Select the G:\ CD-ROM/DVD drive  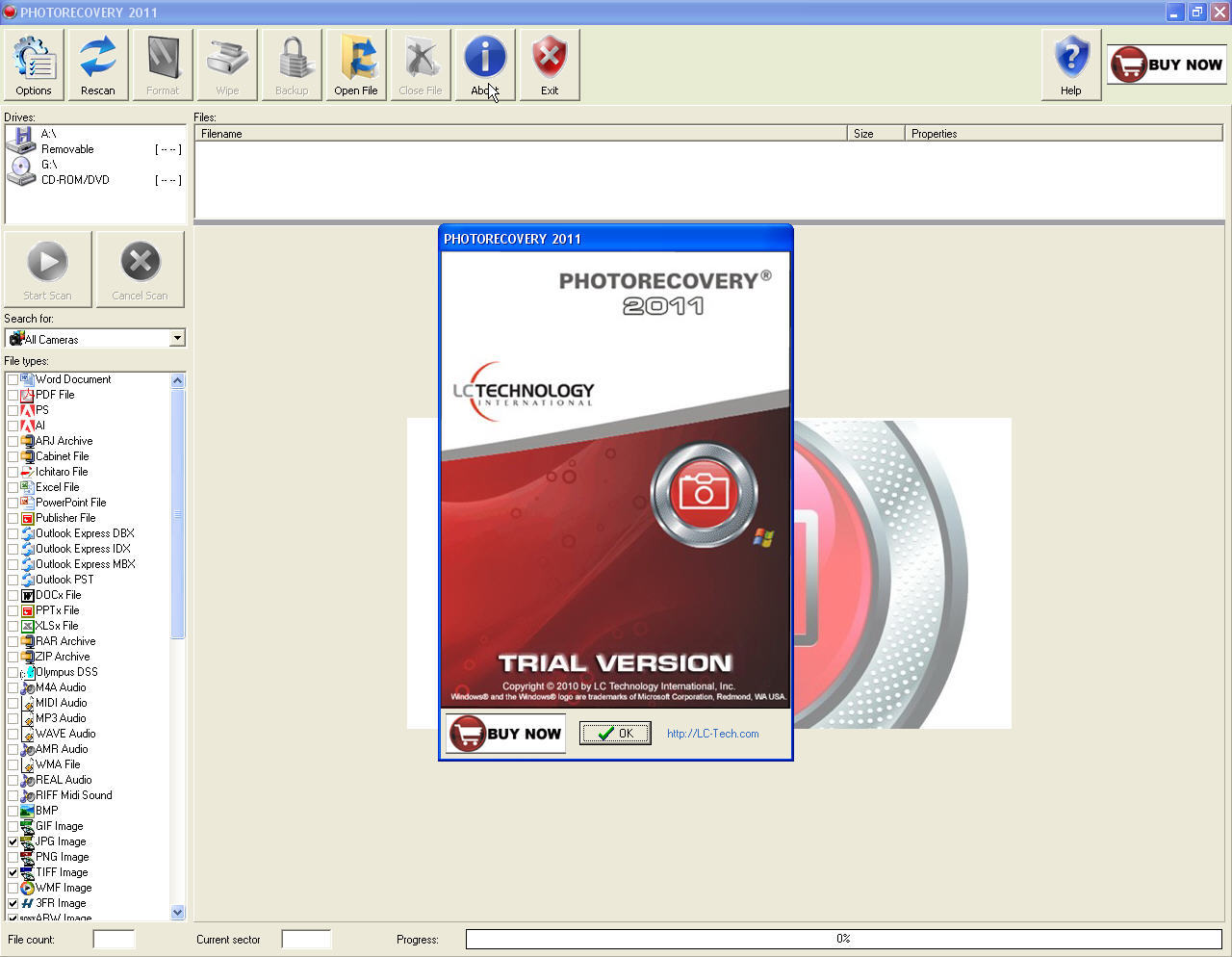coord(94,172)
